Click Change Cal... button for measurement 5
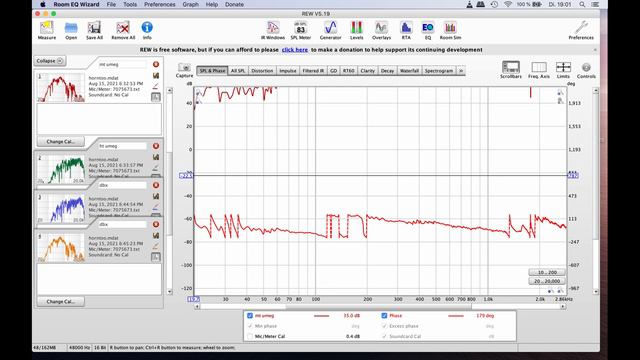640x360 pixels. [x=60, y=302]
